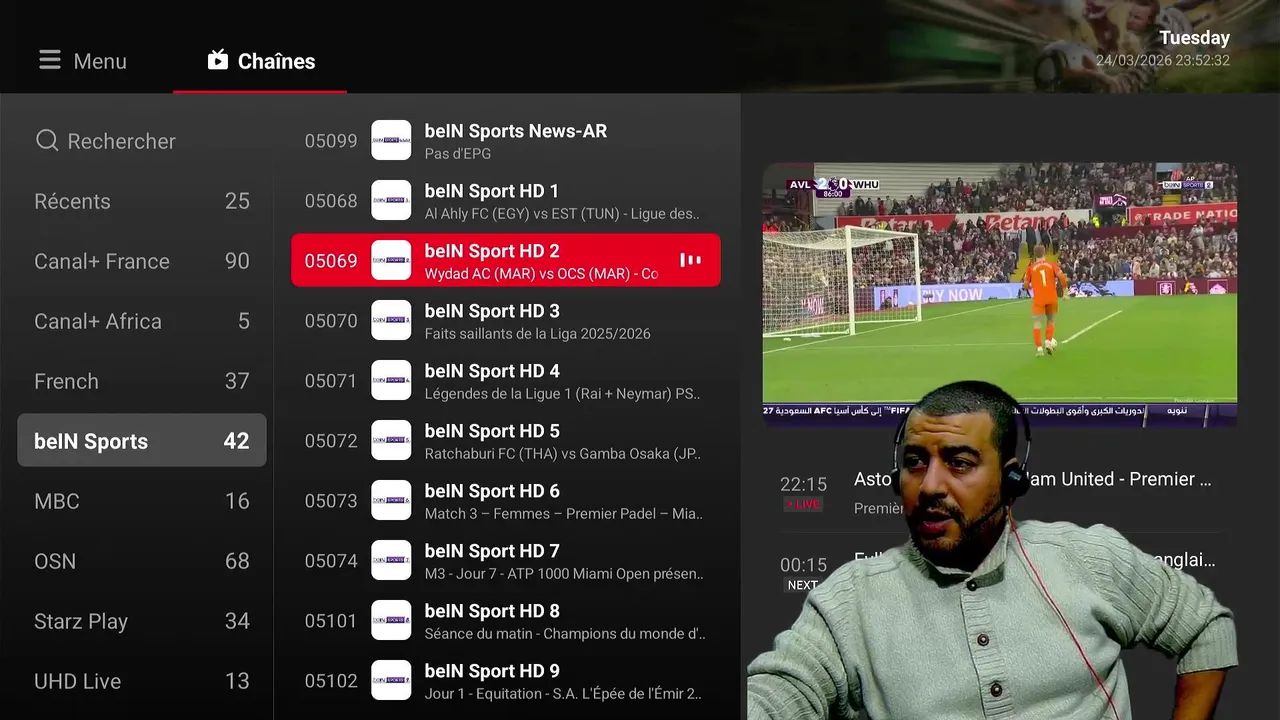The image size is (1280, 720).
Task: Select the Chaînes tab
Action: [x=260, y=61]
